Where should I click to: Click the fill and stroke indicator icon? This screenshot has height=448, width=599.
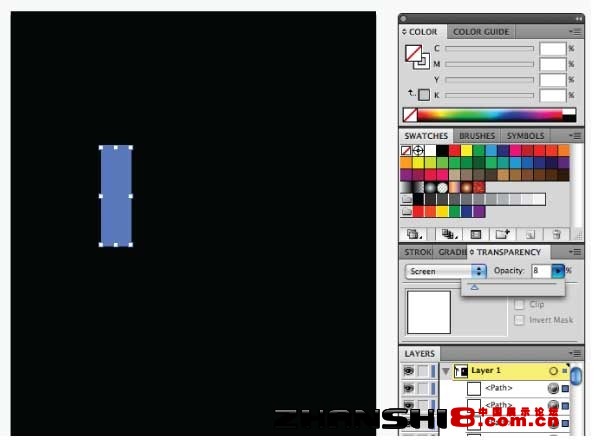coord(417,57)
